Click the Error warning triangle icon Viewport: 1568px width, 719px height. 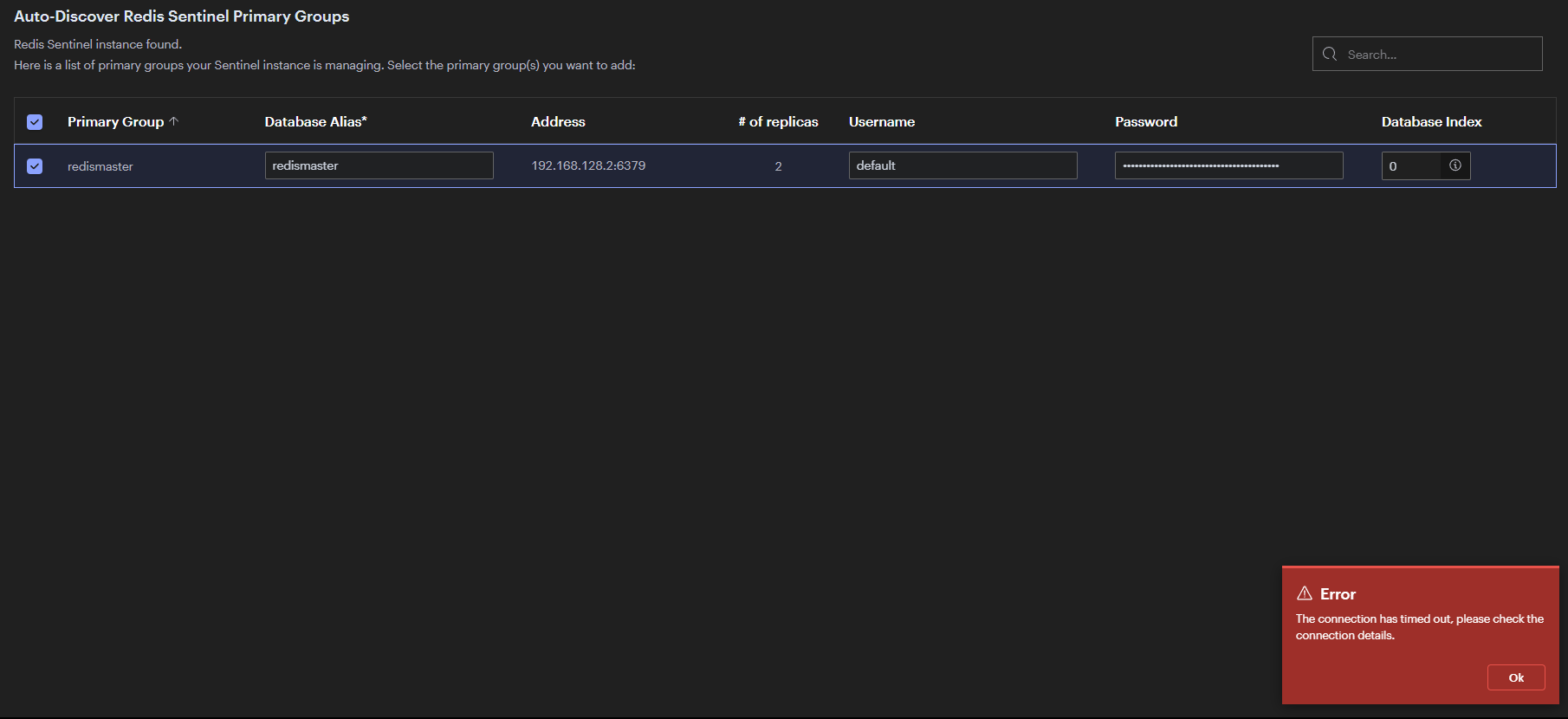click(1305, 593)
